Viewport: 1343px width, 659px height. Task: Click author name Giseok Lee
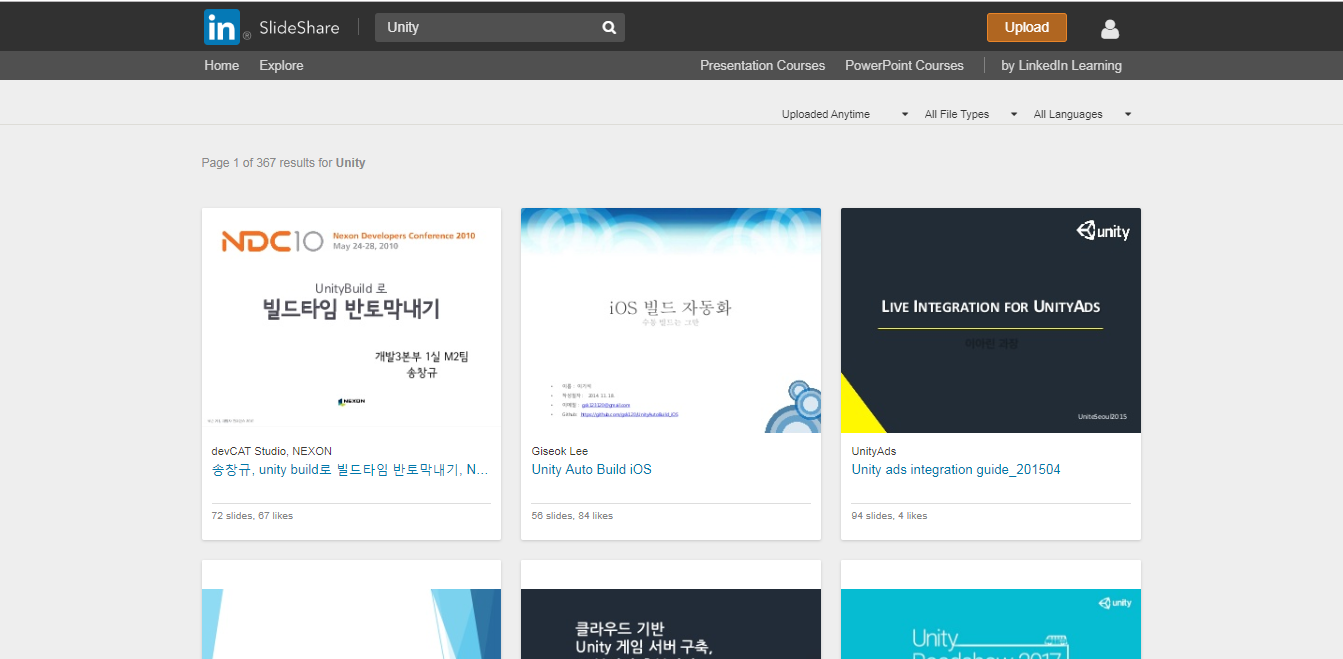pos(560,451)
